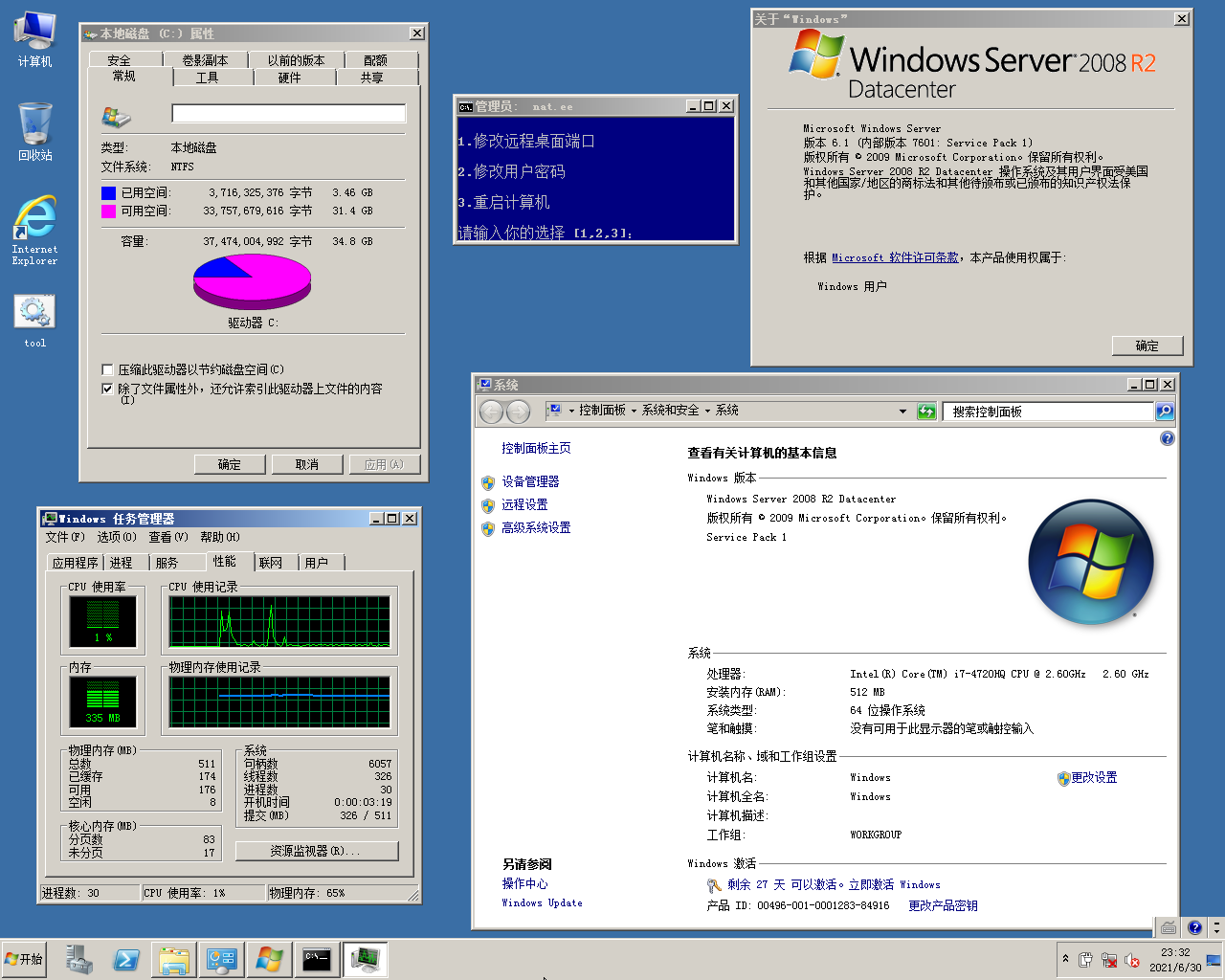The image size is (1225, 980).
Task: Open the 选项(O) menu in Task Manager
Action: 116,537
